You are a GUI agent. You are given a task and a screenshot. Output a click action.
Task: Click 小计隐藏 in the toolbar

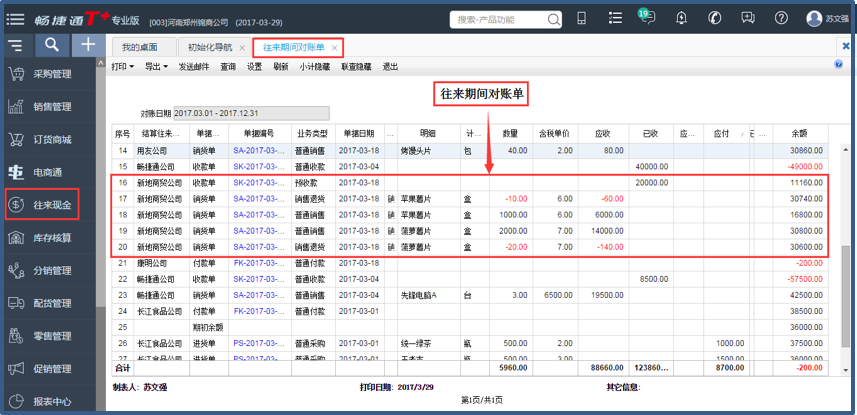[x=315, y=67]
